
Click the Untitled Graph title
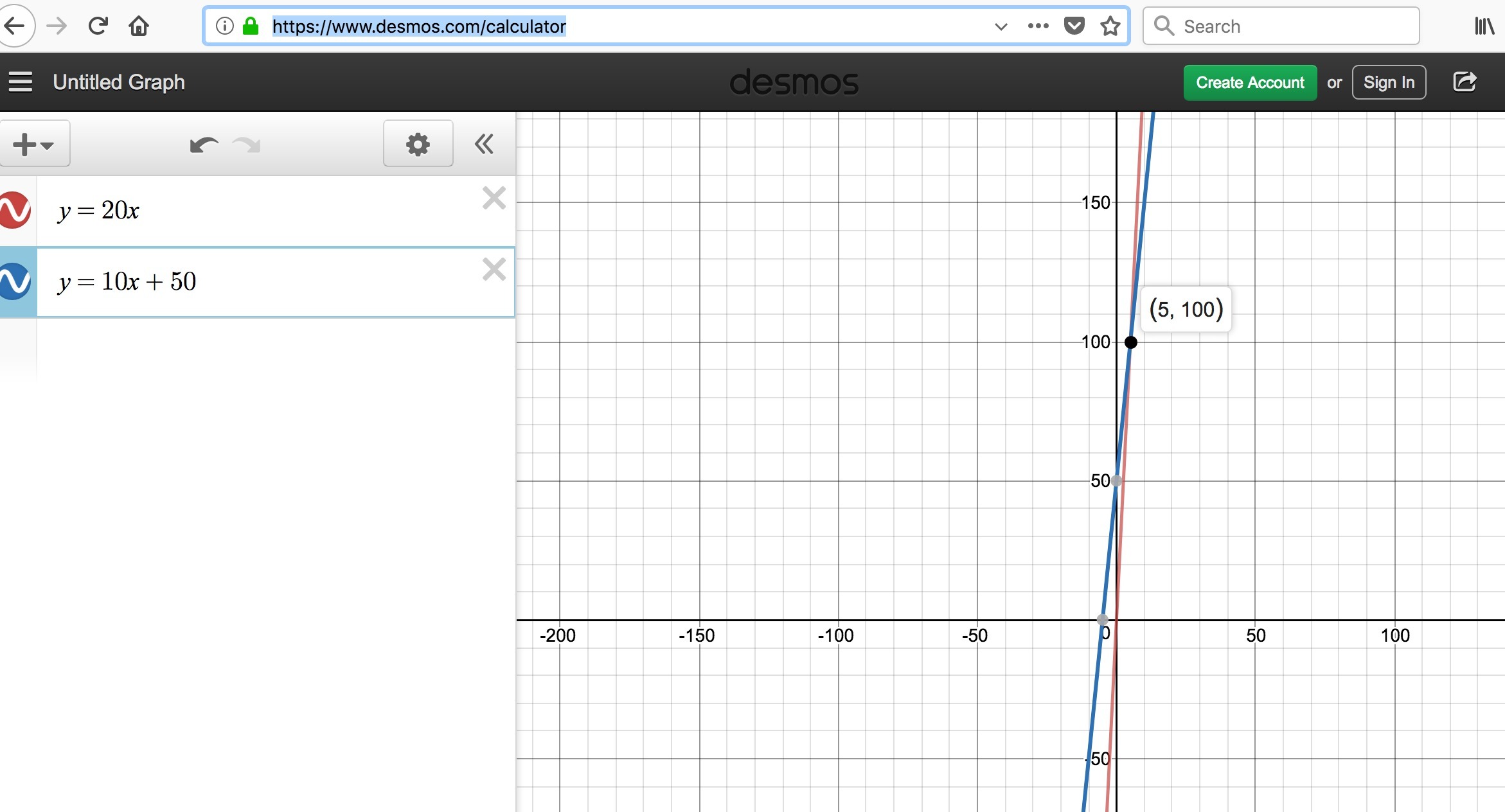coord(119,82)
